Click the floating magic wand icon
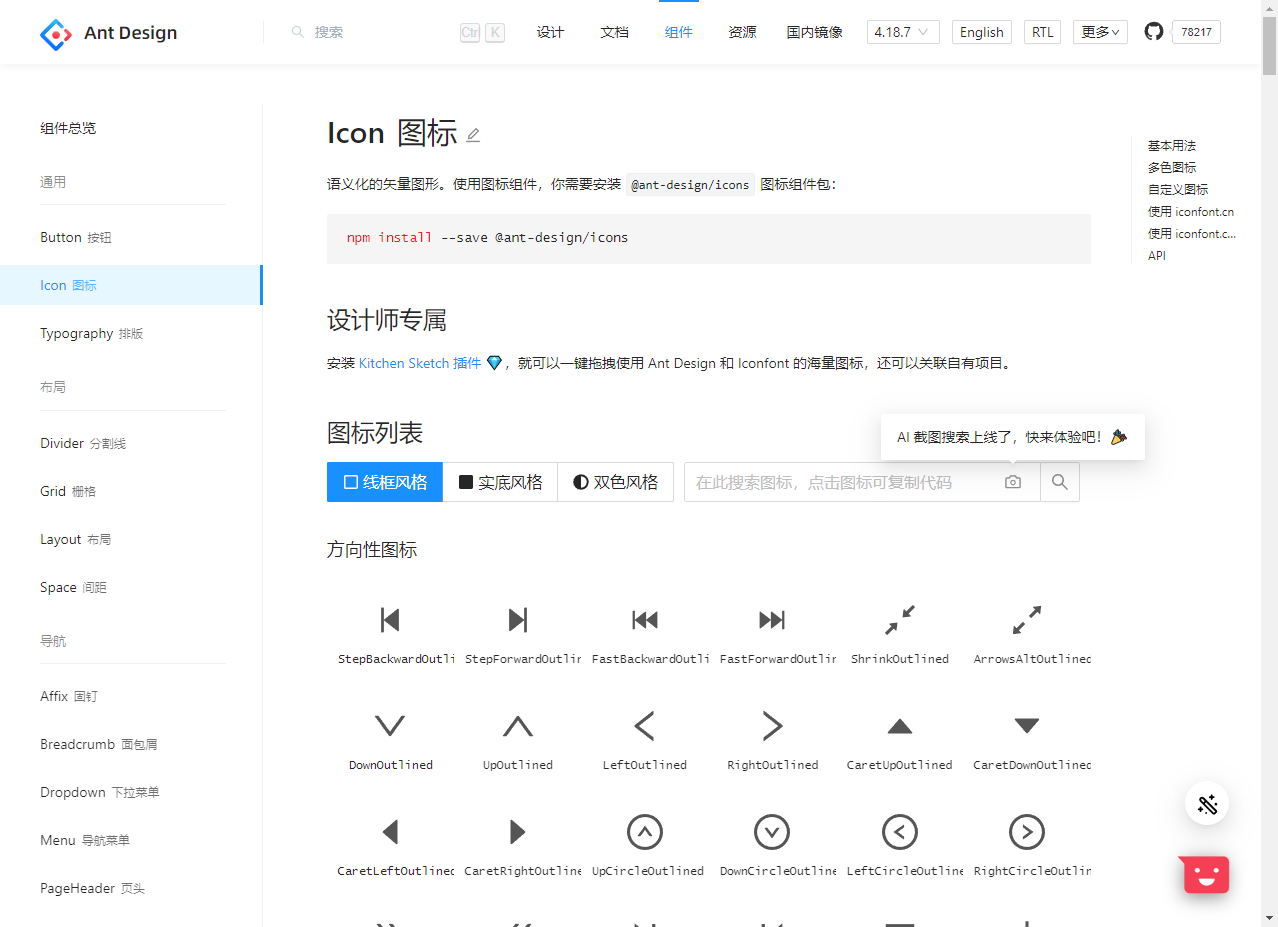1278x927 pixels. 1206,803
